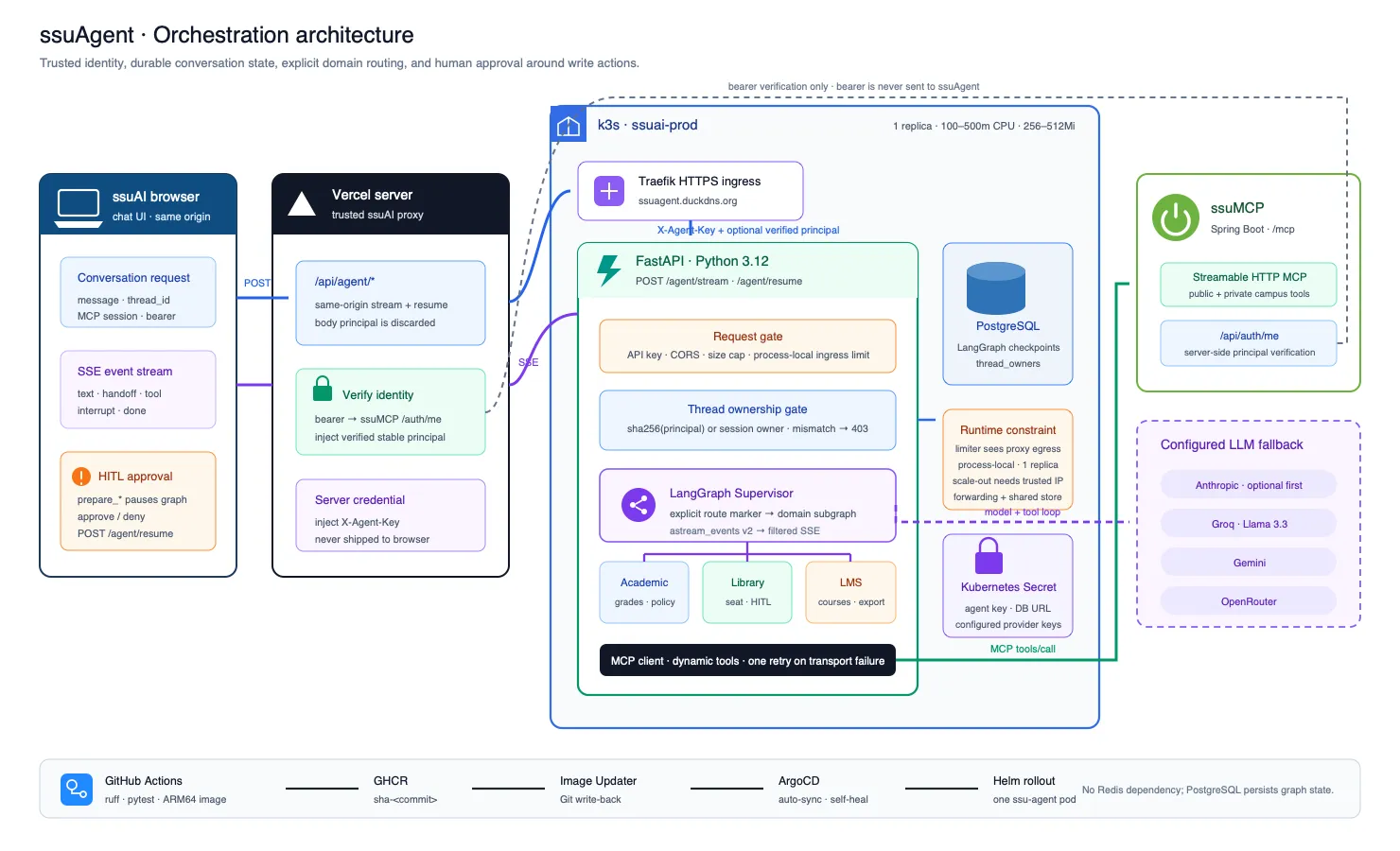Click the LangGraph Supervisor share icon
Screen dimensions: 1400x851
639,505
